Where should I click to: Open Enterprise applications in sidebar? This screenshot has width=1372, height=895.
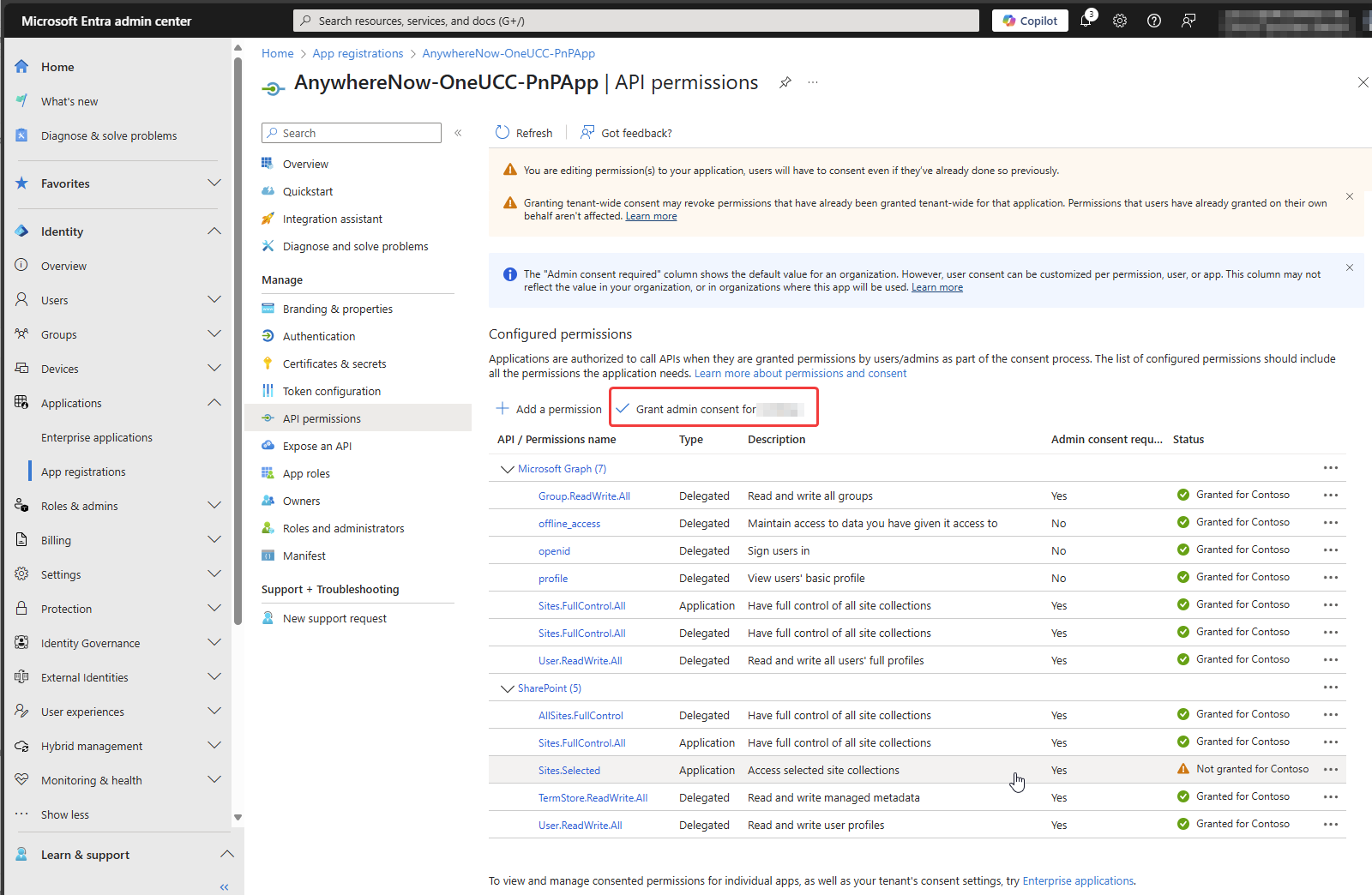(97, 437)
